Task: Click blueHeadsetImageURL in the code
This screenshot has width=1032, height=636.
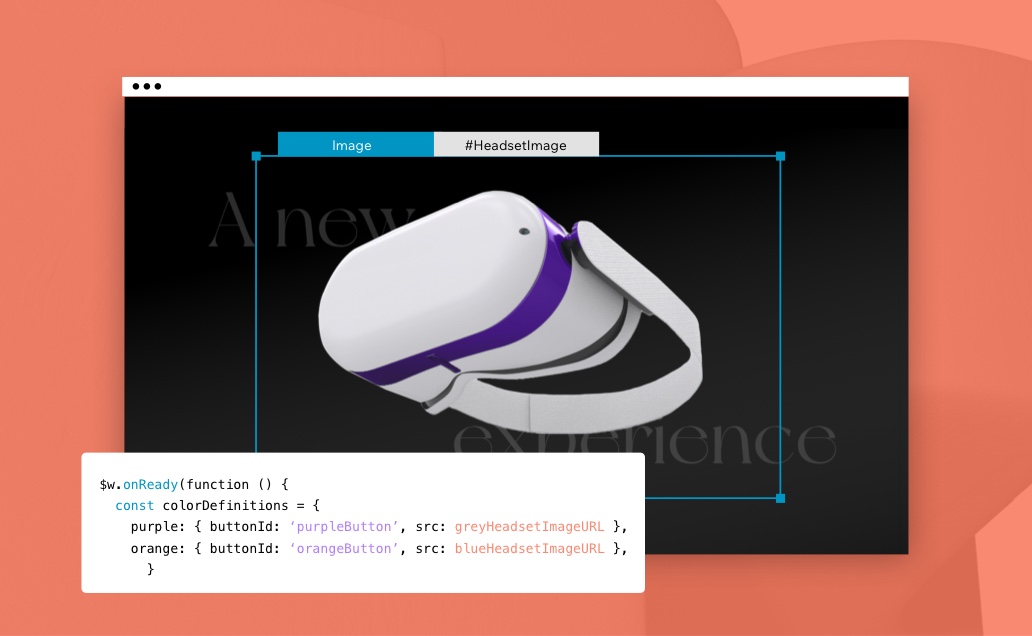Action: tap(529, 548)
